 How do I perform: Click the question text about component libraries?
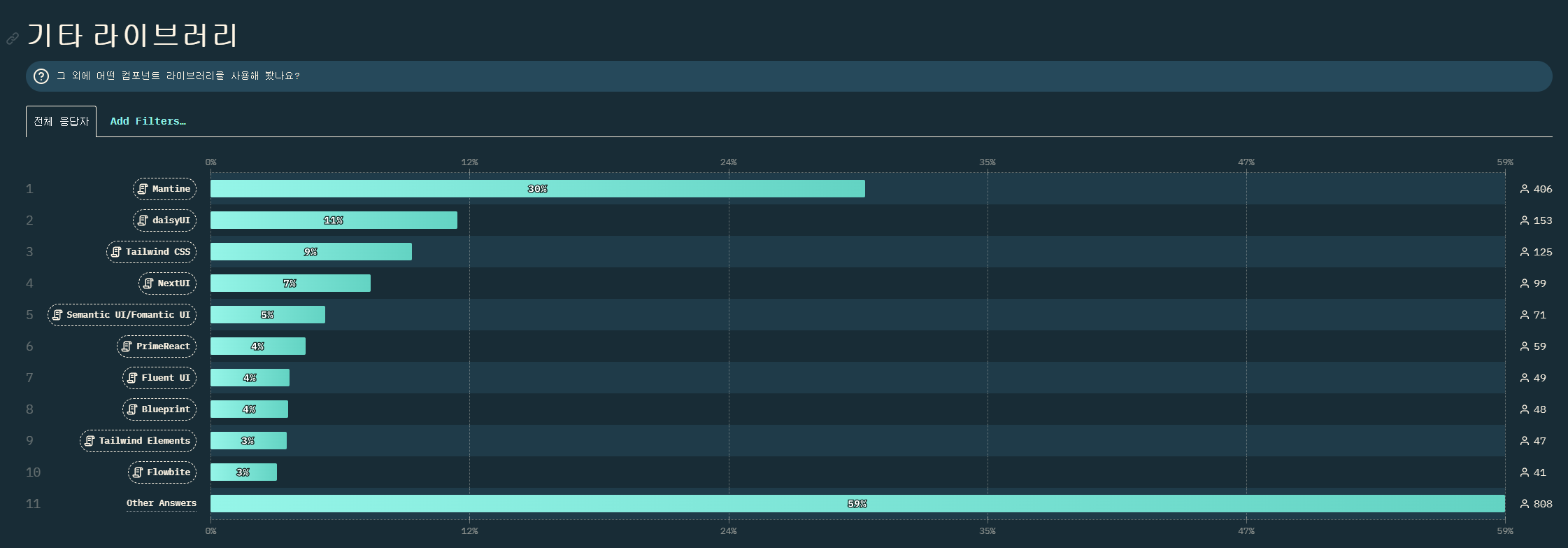178,76
